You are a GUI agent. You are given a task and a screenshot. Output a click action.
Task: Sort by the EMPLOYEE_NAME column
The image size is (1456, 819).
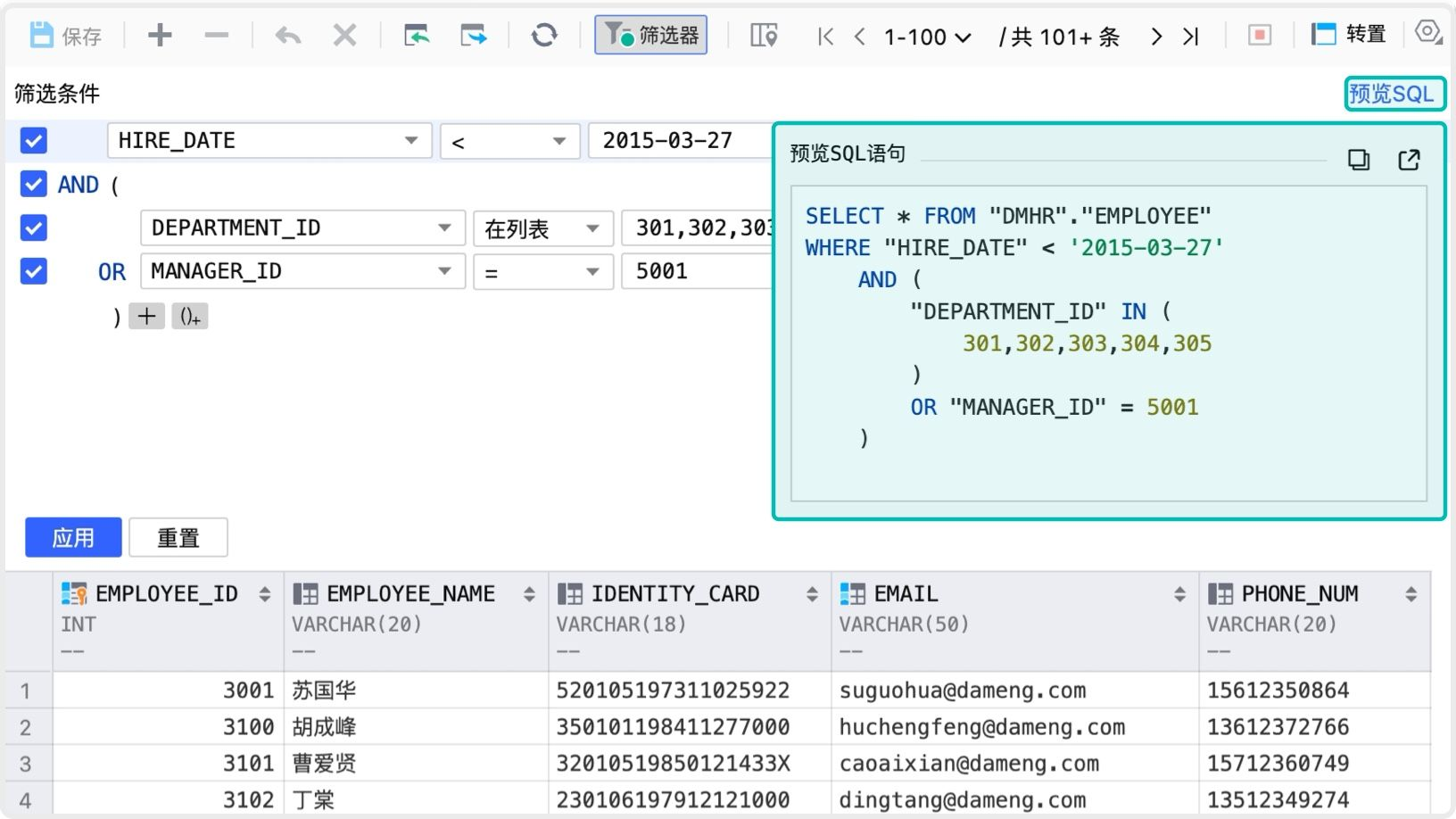[529, 594]
